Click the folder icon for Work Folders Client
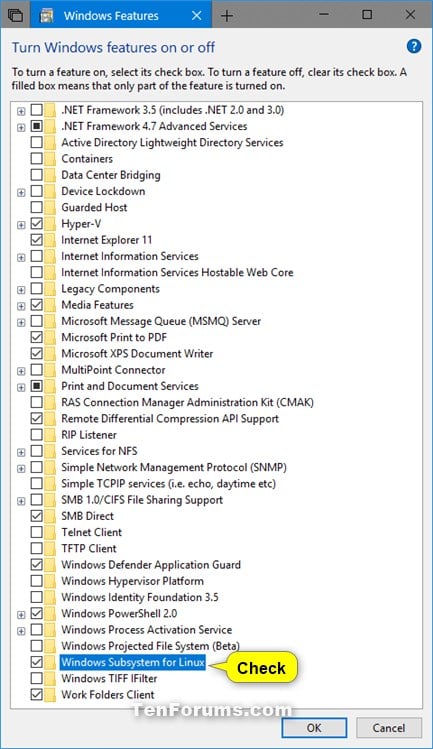 point(50,695)
